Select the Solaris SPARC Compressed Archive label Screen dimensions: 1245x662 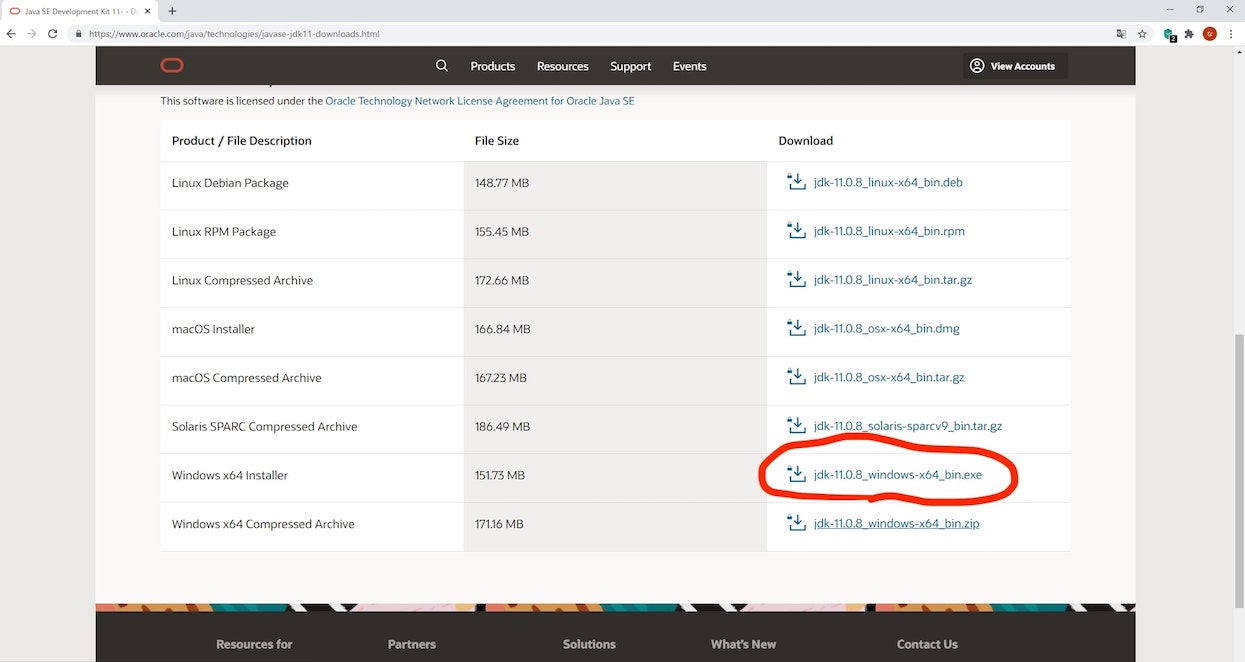click(264, 426)
